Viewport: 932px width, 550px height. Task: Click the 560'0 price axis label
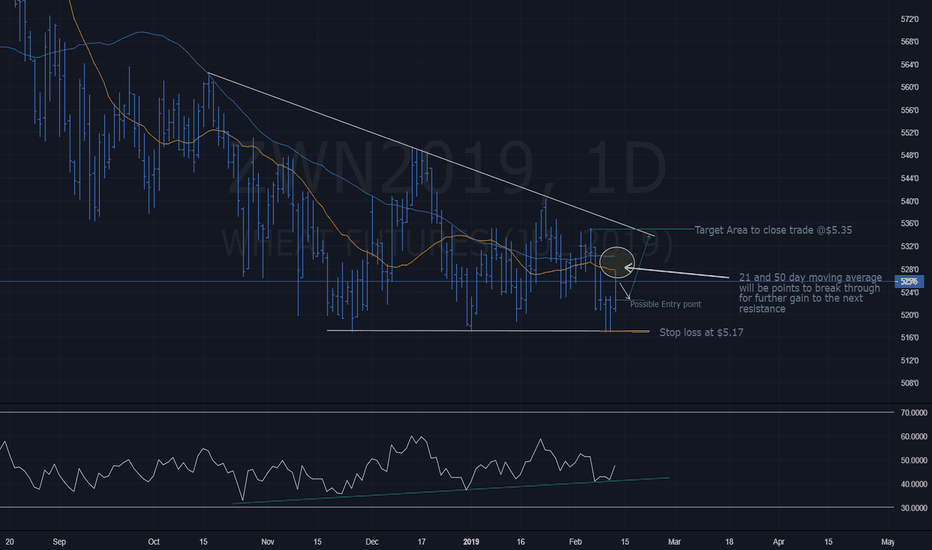pos(909,87)
